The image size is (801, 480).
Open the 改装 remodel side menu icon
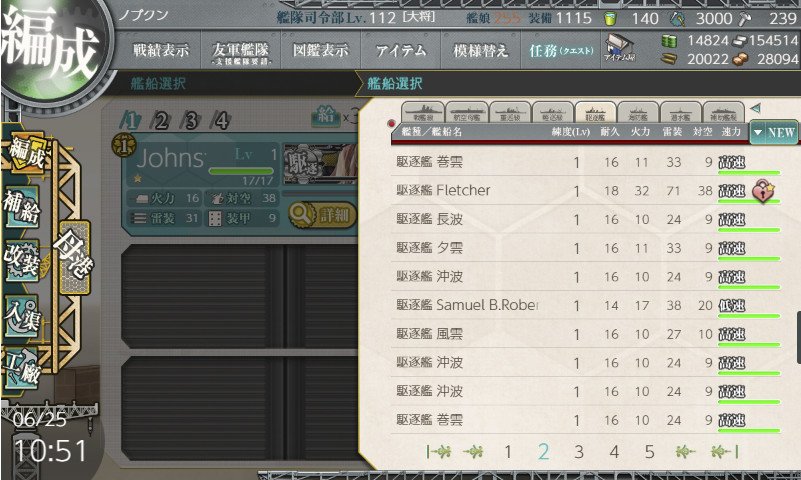[21, 260]
